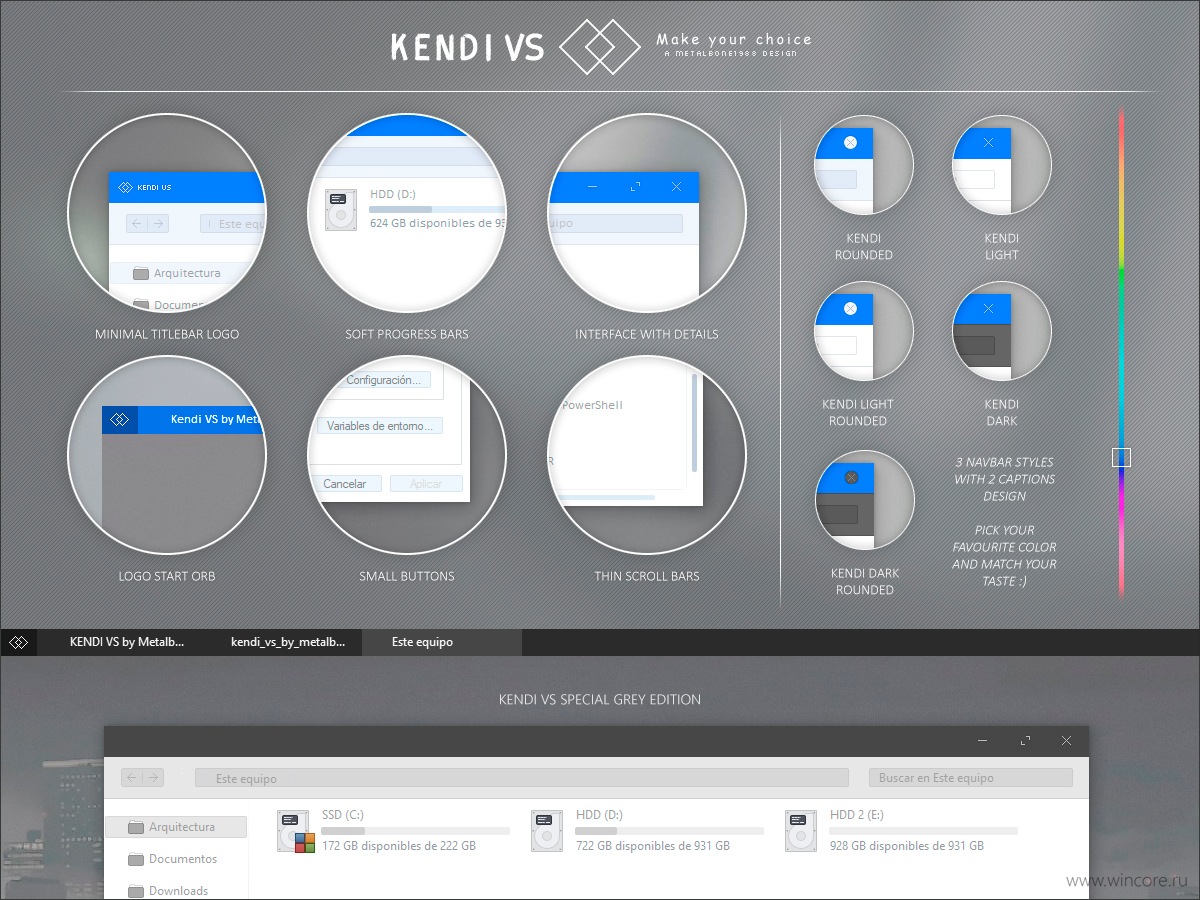This screenshot has width=1200, height=900.
Task: Click '722 GB disponibles de 931 GB' text
Action: point(653,846)
